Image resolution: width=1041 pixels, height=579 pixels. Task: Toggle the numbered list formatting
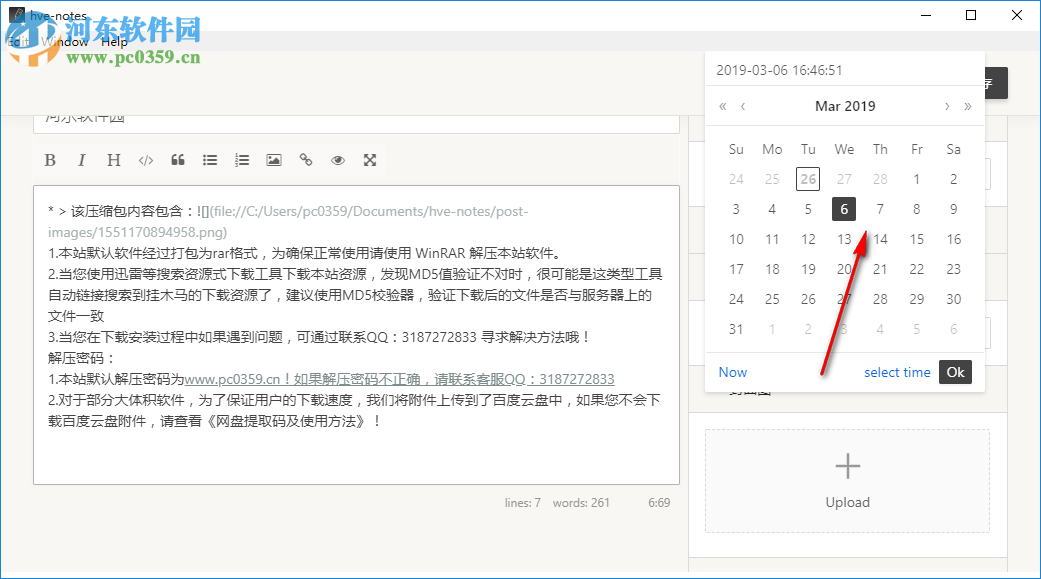241,159
